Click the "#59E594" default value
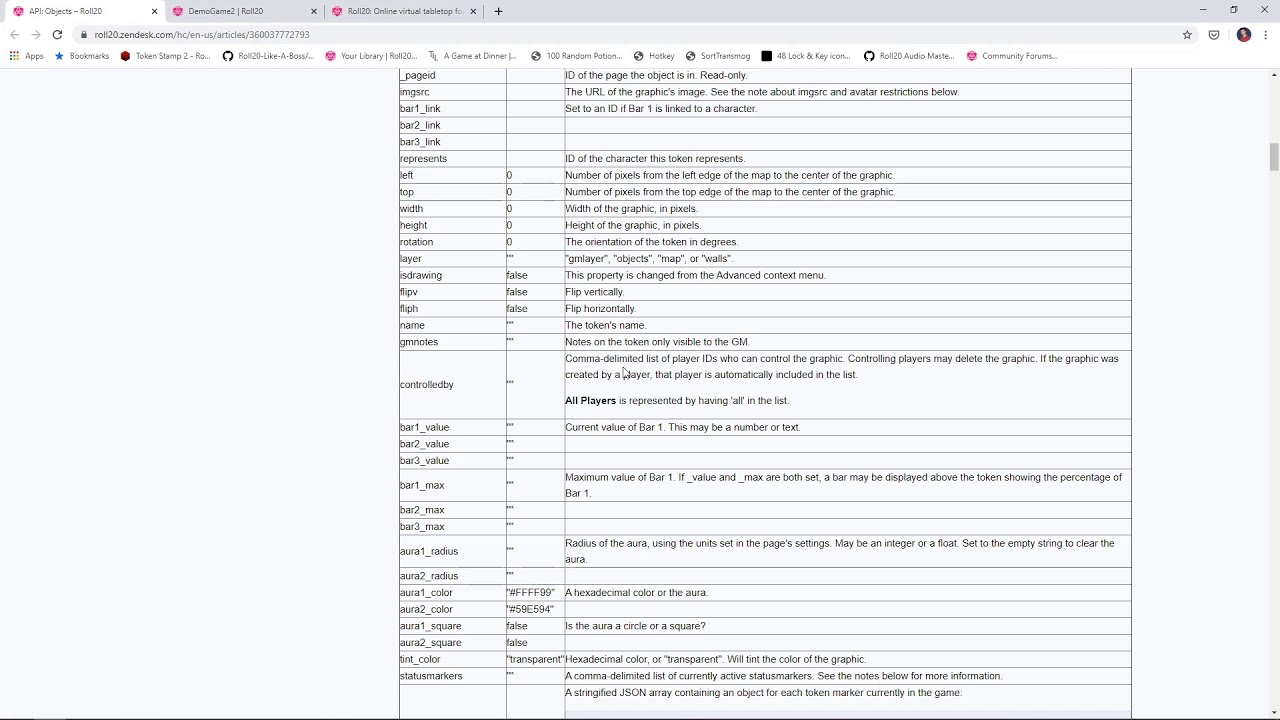Screen dimensions: 1280x720 tap(530, 609)
